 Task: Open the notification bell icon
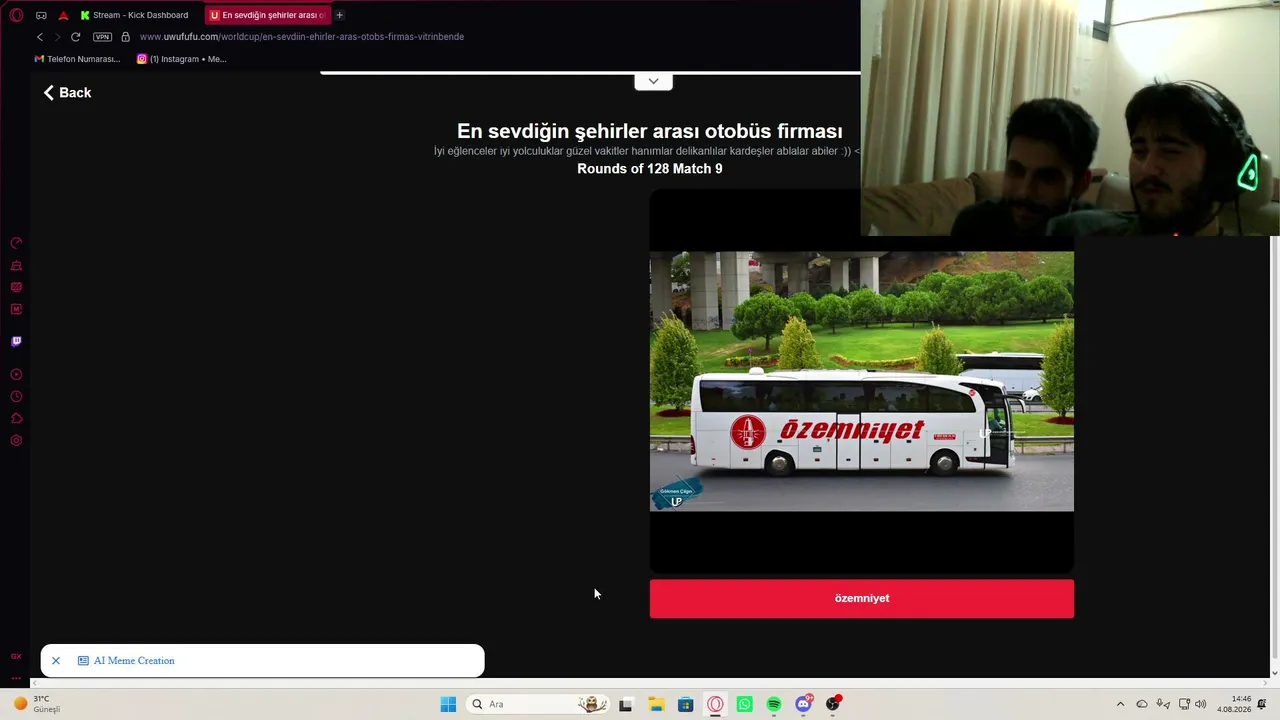pyautogui.click(x=1262, y=704)
